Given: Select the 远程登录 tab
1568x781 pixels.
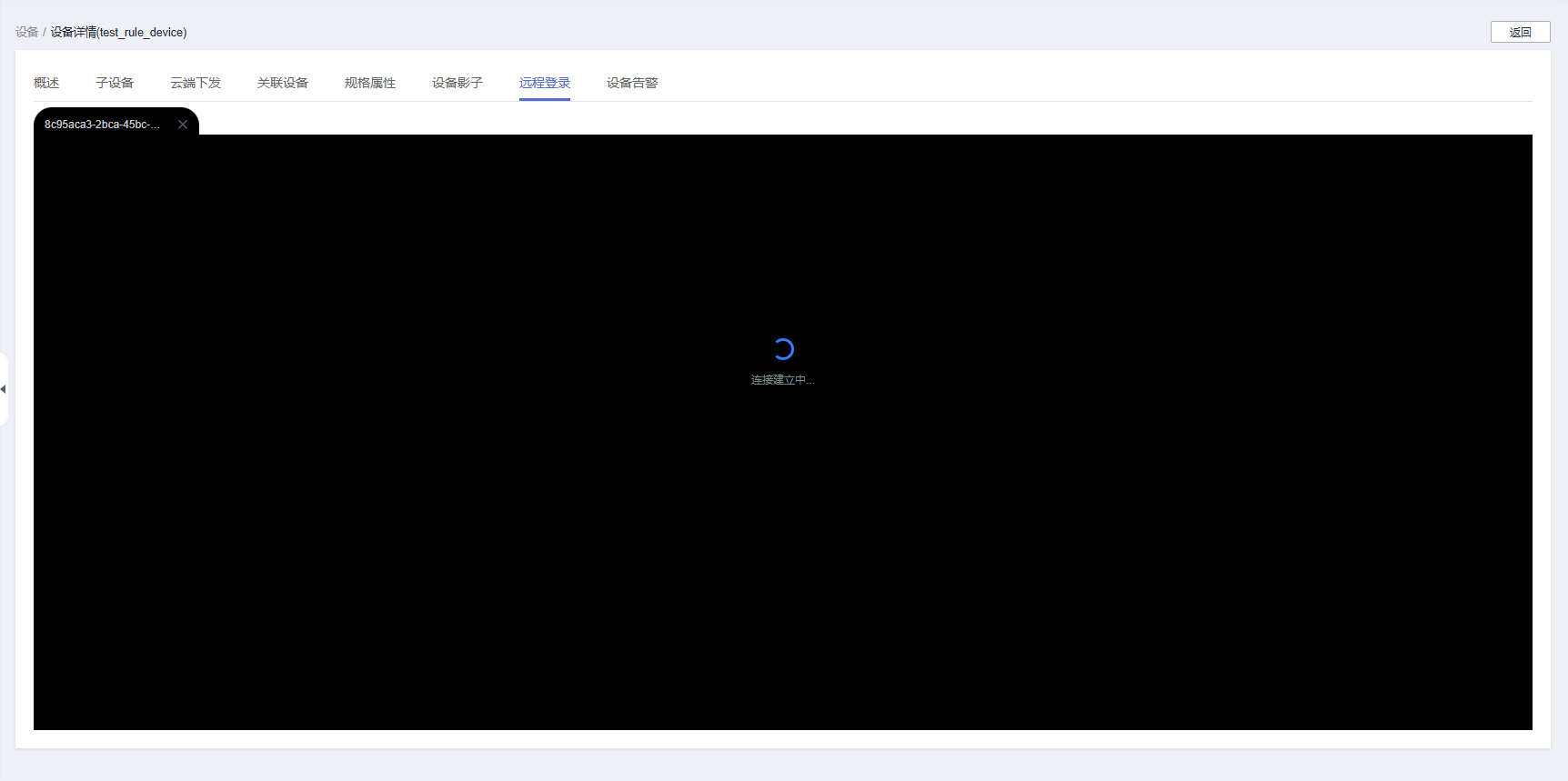Looking at the screenshot, I should tap(545, 83).
